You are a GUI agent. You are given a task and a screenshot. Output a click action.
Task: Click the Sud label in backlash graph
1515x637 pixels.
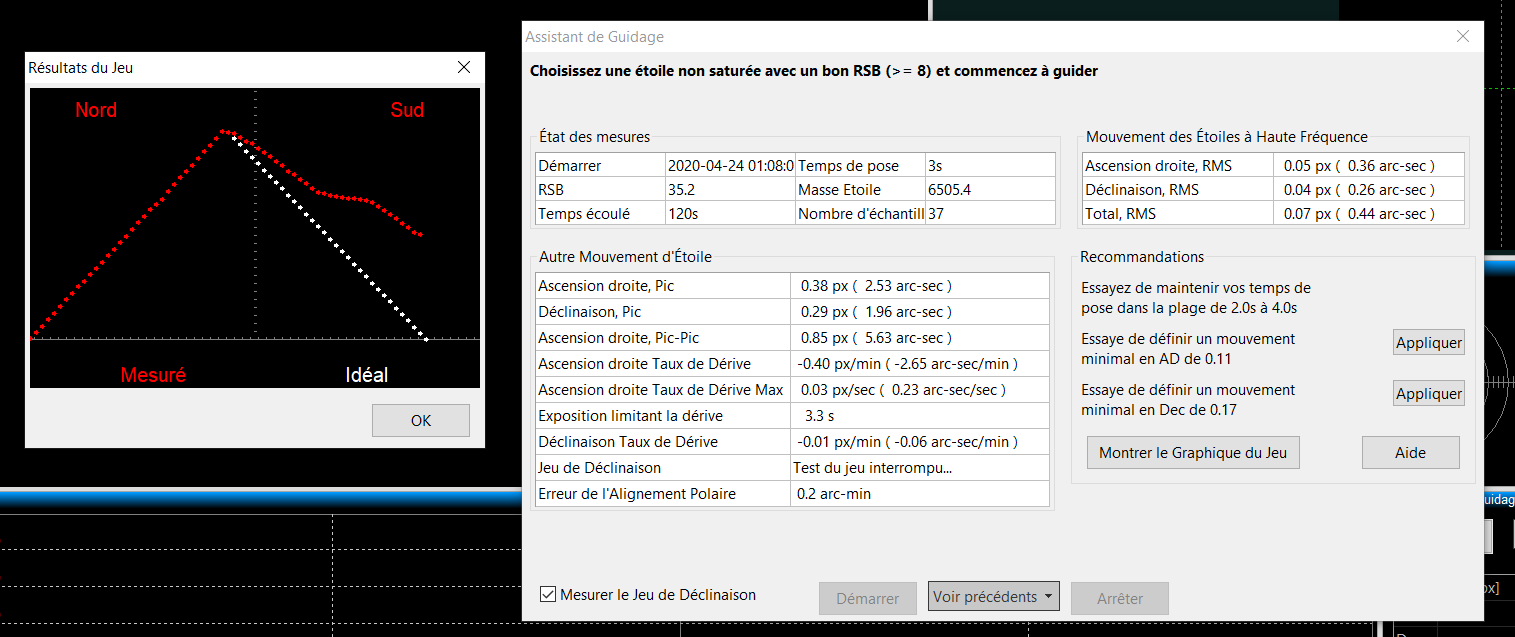[407, 110]
